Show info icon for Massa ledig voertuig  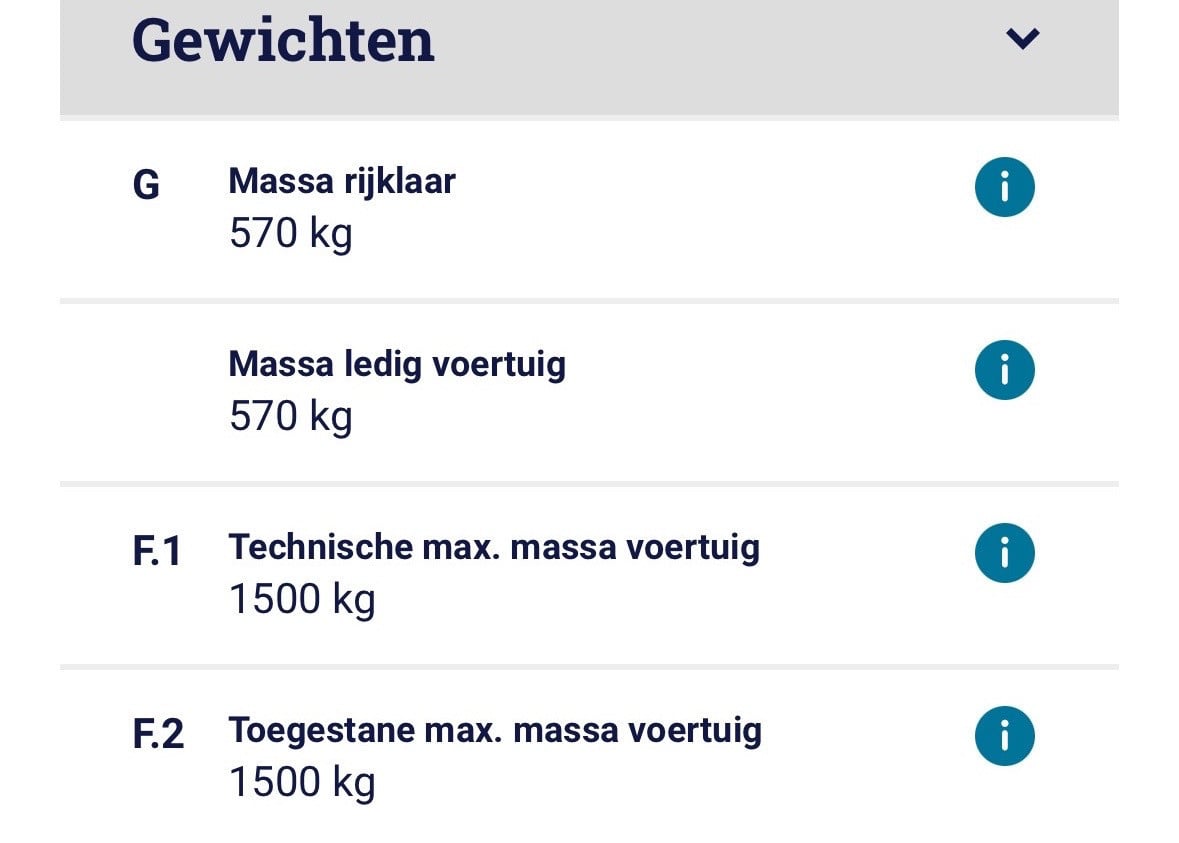(1005, 369)
